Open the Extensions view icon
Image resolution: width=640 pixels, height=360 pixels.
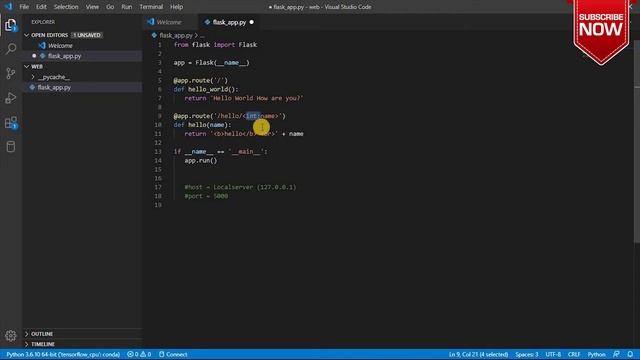(x=11, y=122)
